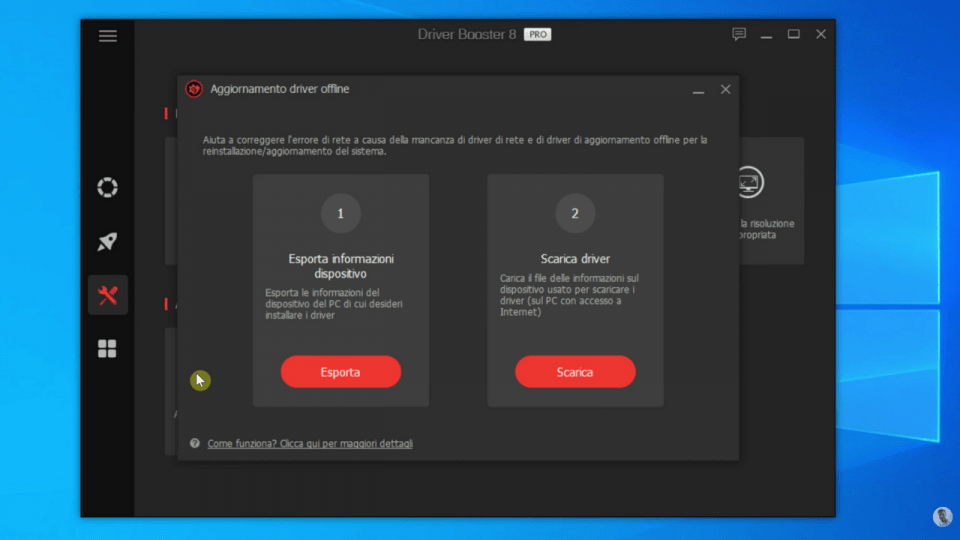Click the step 2 circle
The image size is (960, 540).
click(x=575, y=213)
